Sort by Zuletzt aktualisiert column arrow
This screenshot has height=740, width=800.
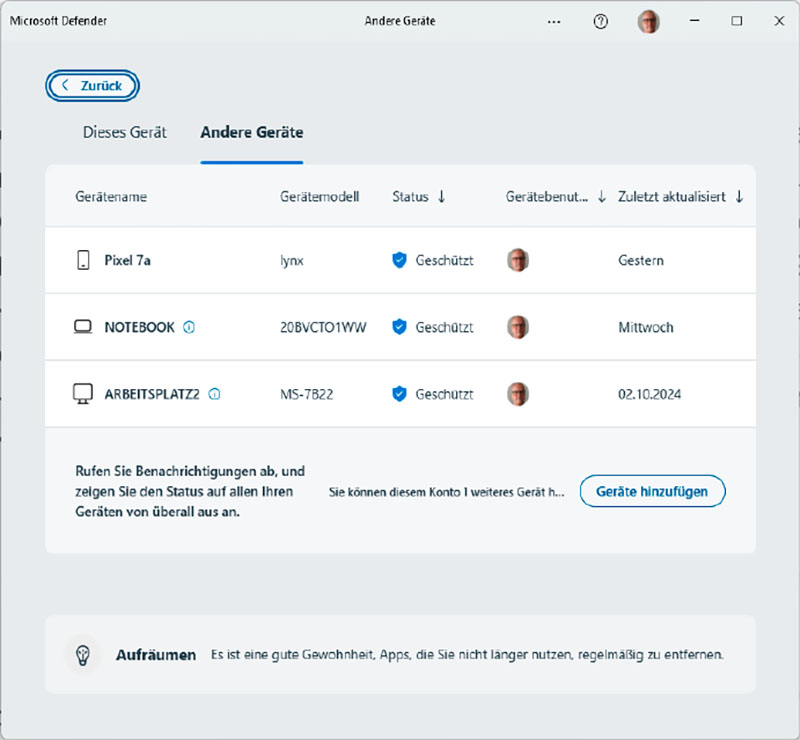click(739, 196)
